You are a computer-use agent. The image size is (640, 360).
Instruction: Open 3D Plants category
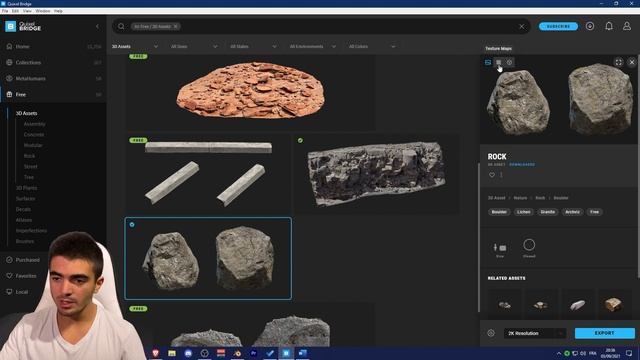coord(26,188)
